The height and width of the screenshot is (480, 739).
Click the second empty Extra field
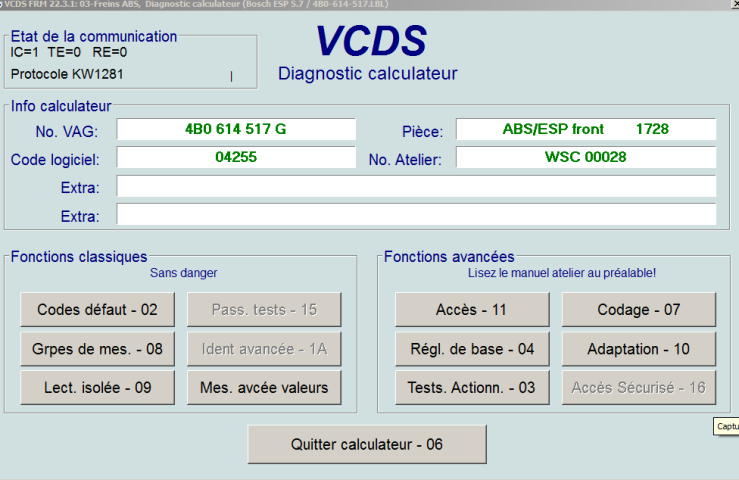[x=417, y=215]
